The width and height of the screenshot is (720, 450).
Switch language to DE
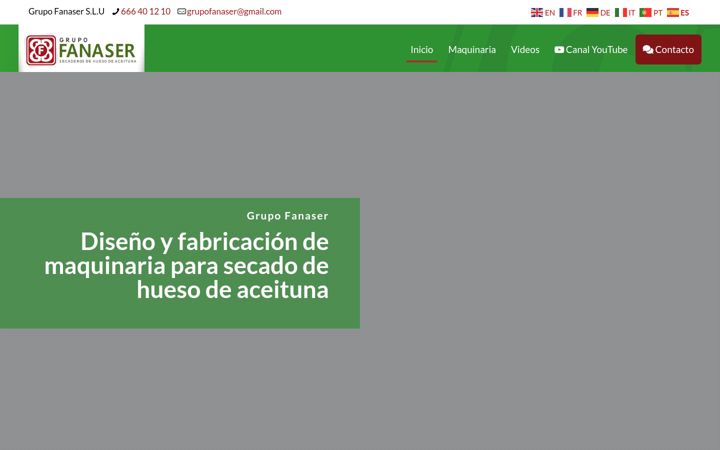(x=605, y=13)
